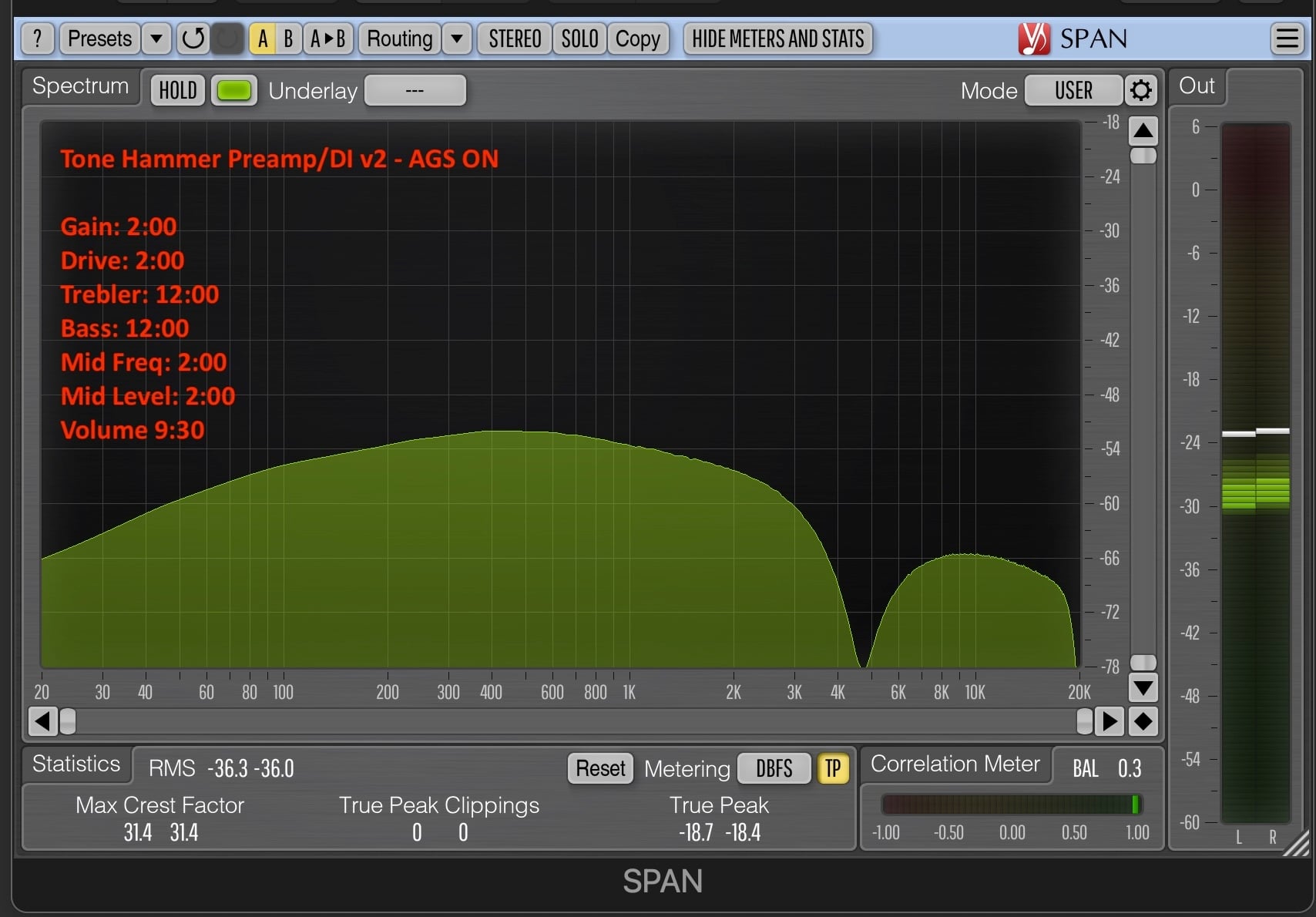Open the help question mark button
Viewport: 1316px width, 917px height.
[37, 39]
